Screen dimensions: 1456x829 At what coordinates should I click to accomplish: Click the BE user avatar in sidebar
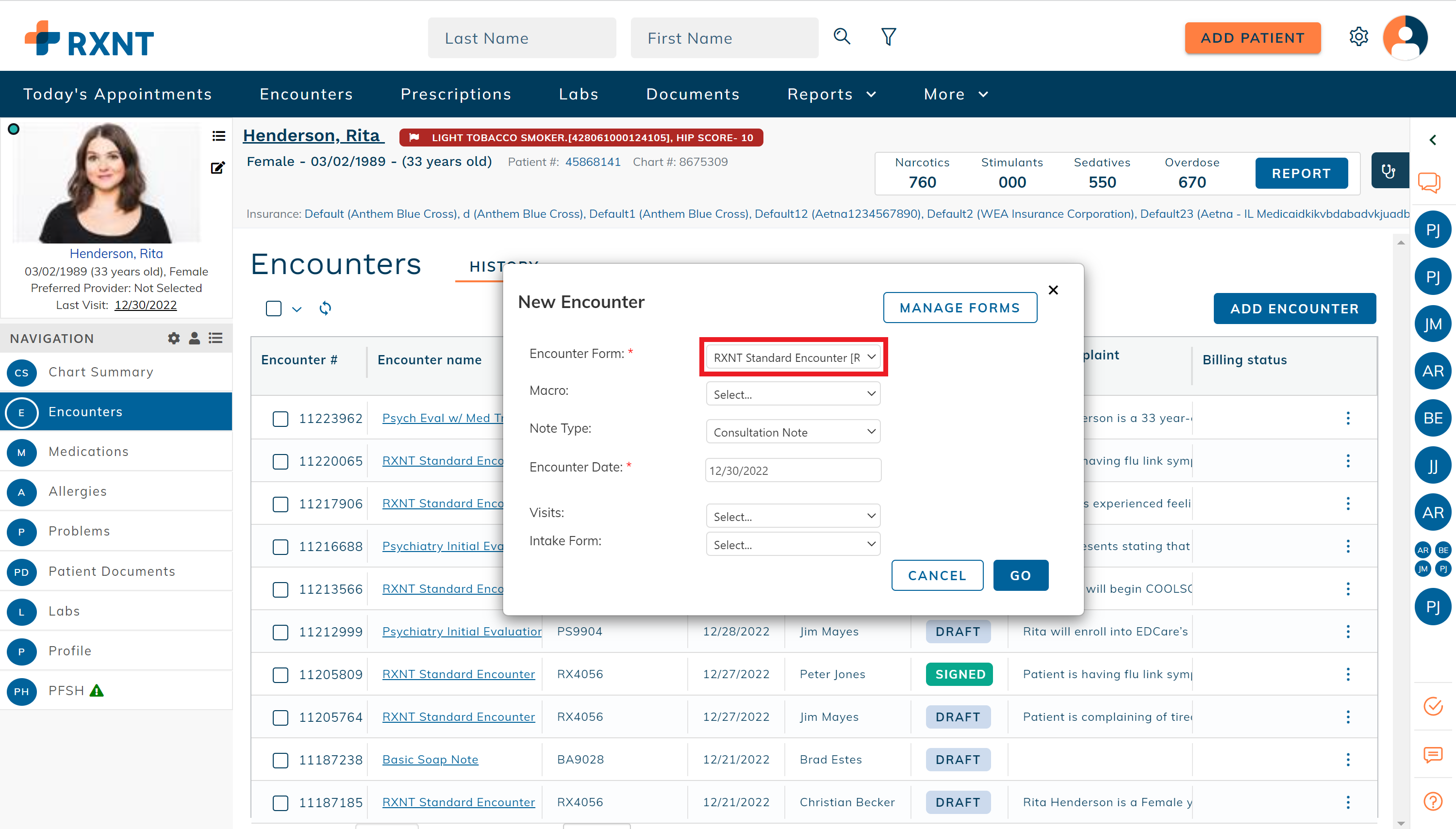click(x=1433, y=418)
